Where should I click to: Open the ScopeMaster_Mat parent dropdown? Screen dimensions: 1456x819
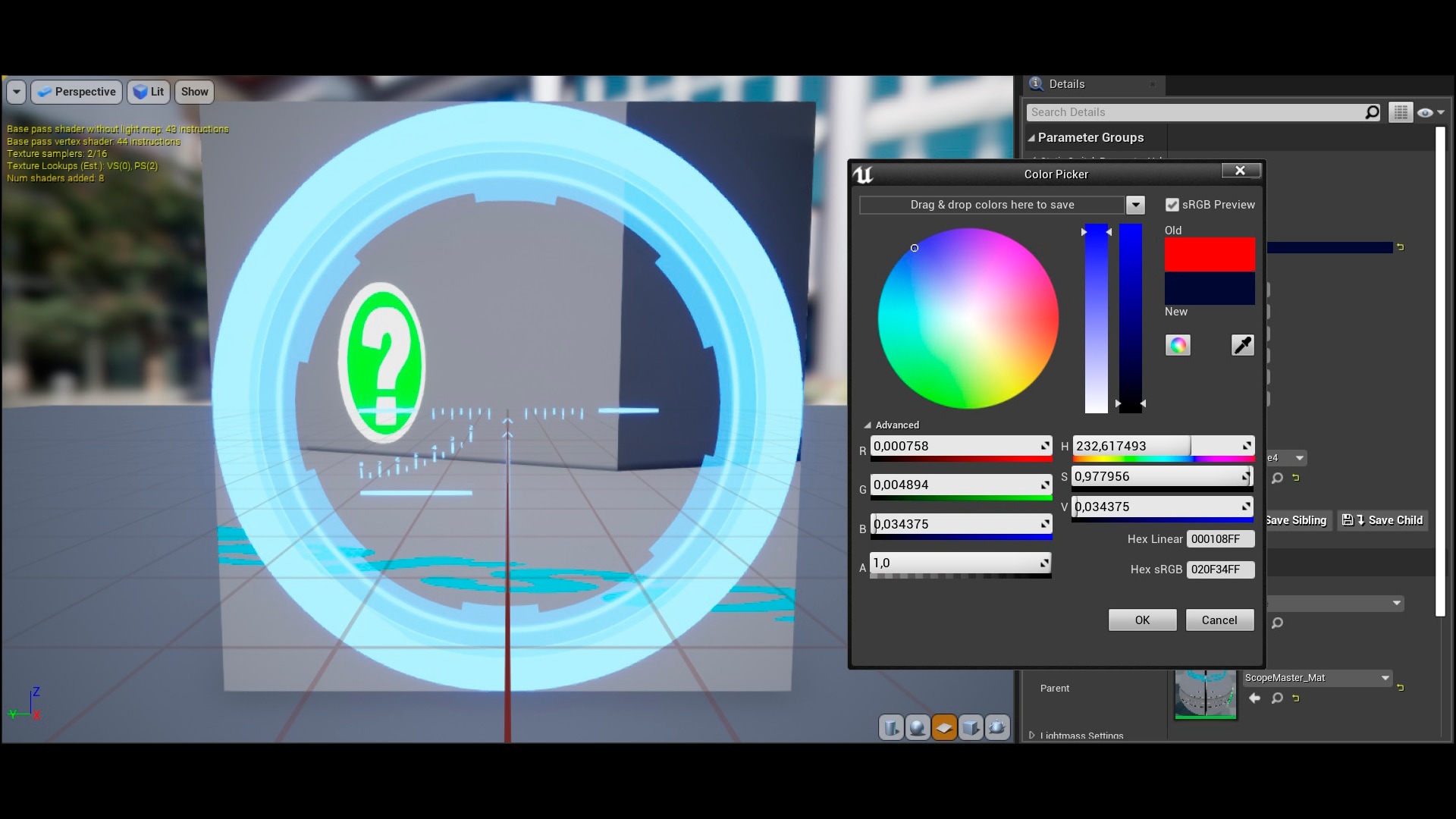(x=1385, y=678)
